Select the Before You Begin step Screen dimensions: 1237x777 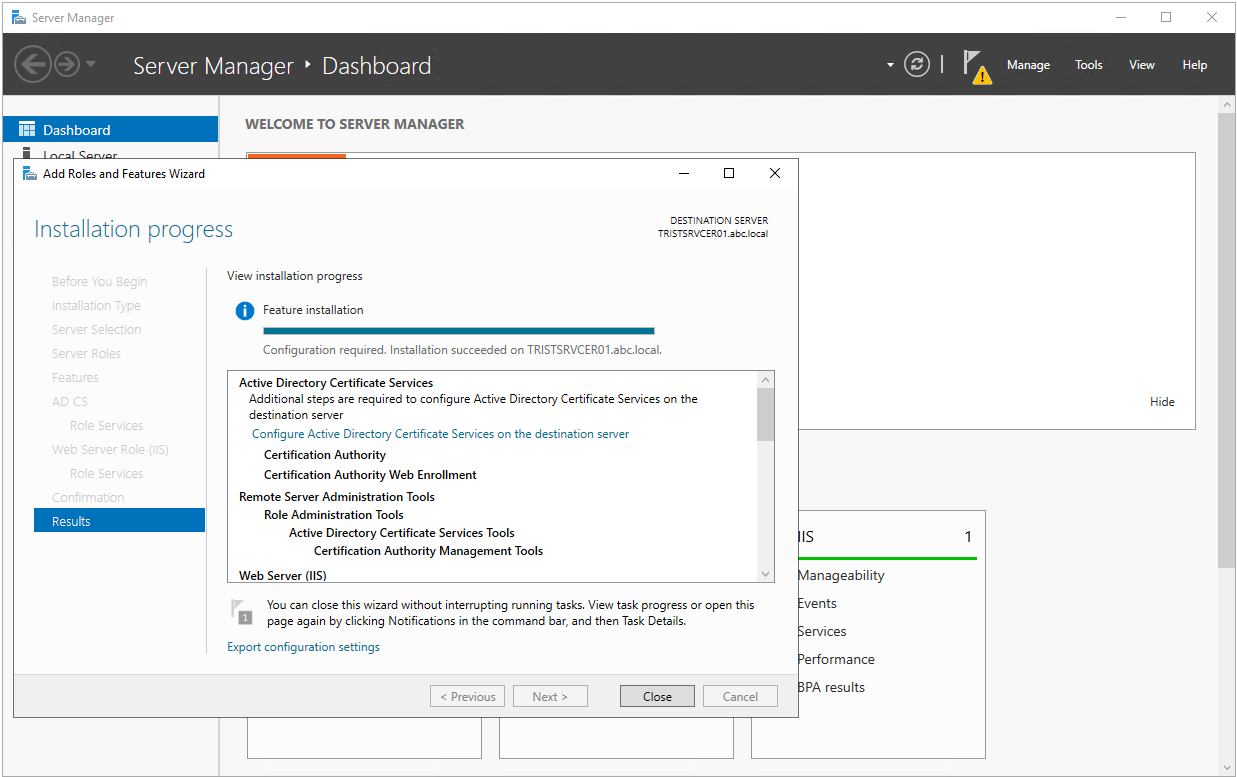[99, 281]
